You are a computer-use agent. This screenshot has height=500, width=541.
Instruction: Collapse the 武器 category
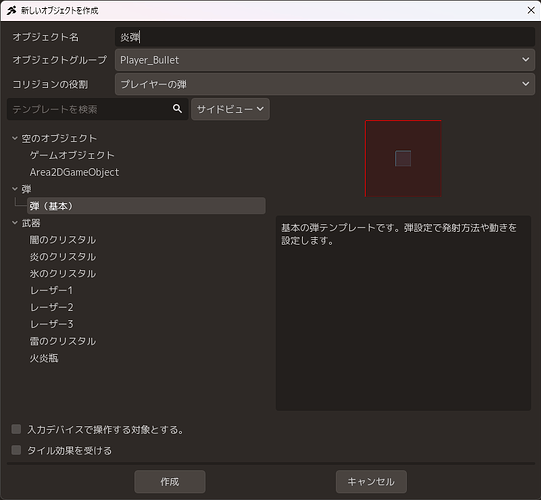point(15,223)
